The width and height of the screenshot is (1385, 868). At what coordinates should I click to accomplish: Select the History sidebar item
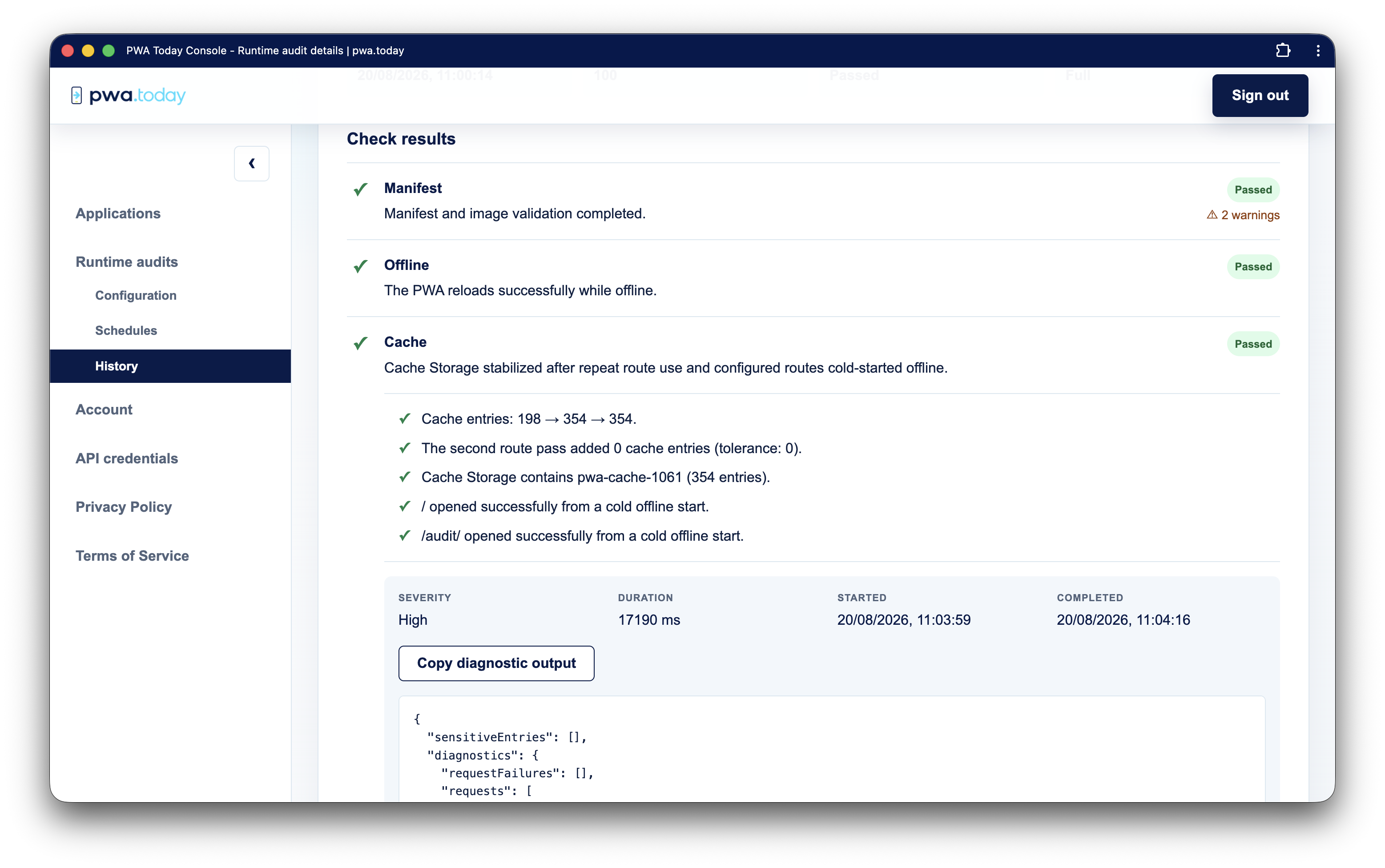[x=170, y=366]
